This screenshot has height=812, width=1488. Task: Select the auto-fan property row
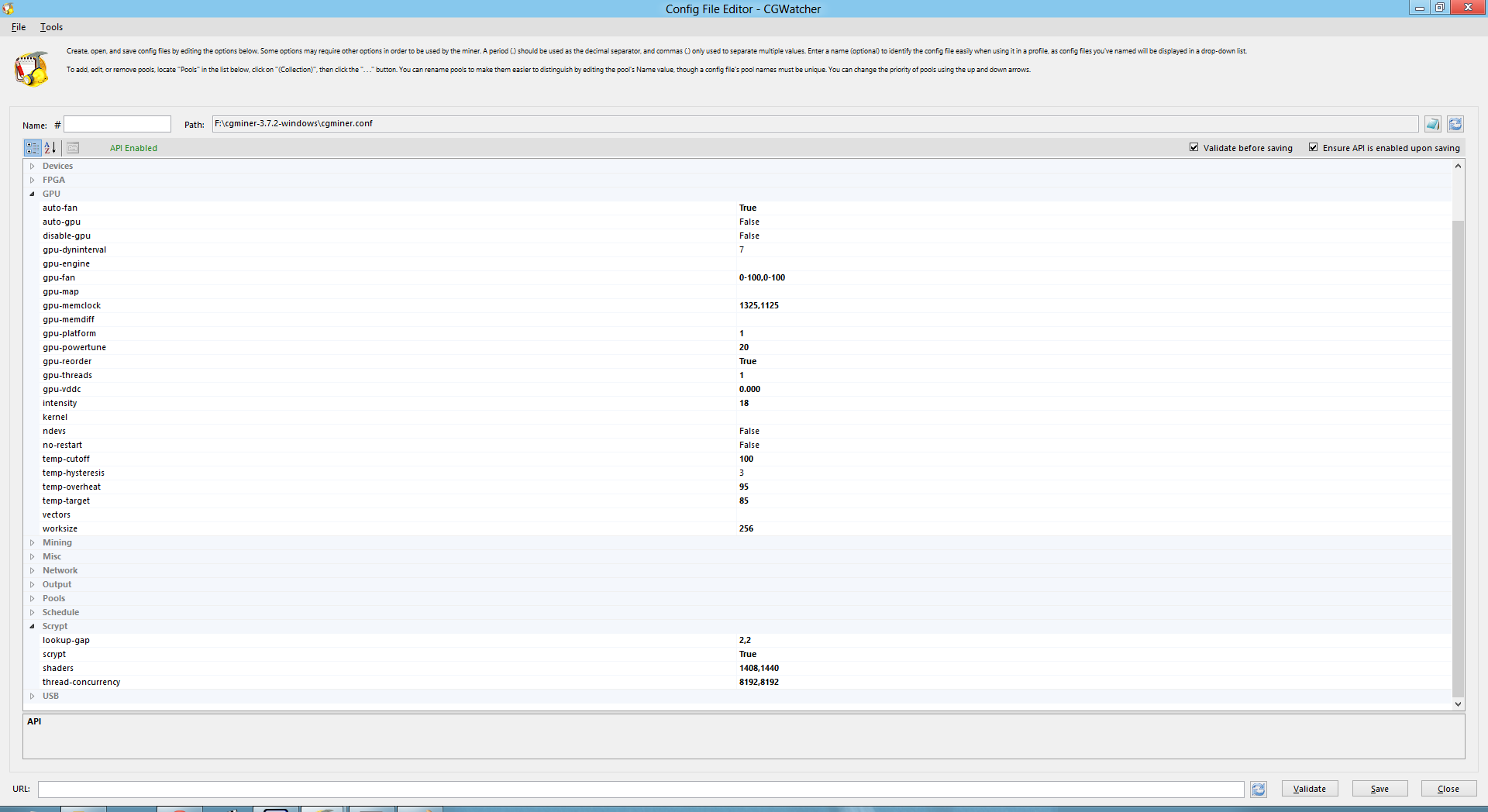745,208
